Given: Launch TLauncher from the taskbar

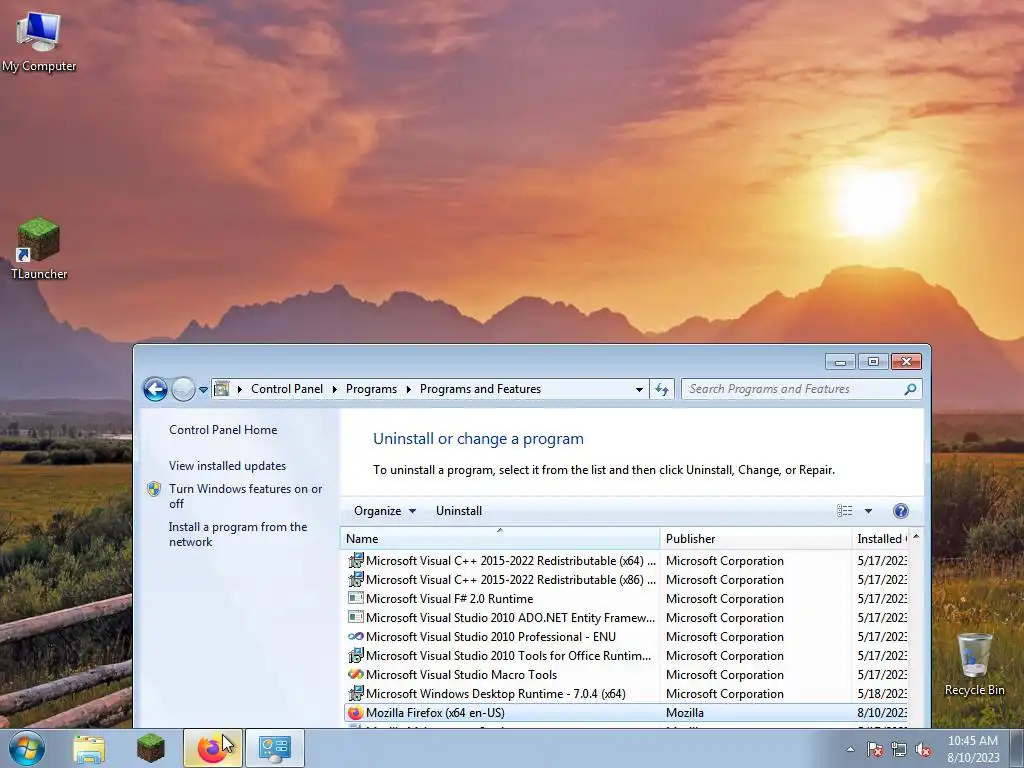Looking at the screenshot, I should pos(151,748).
